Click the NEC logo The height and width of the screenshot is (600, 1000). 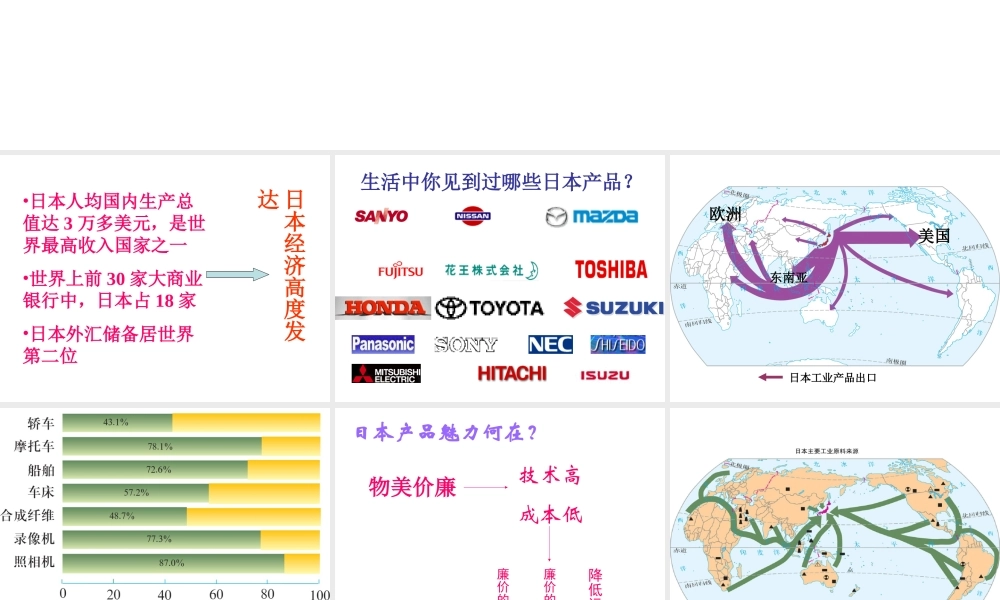(x=550, y=345)
